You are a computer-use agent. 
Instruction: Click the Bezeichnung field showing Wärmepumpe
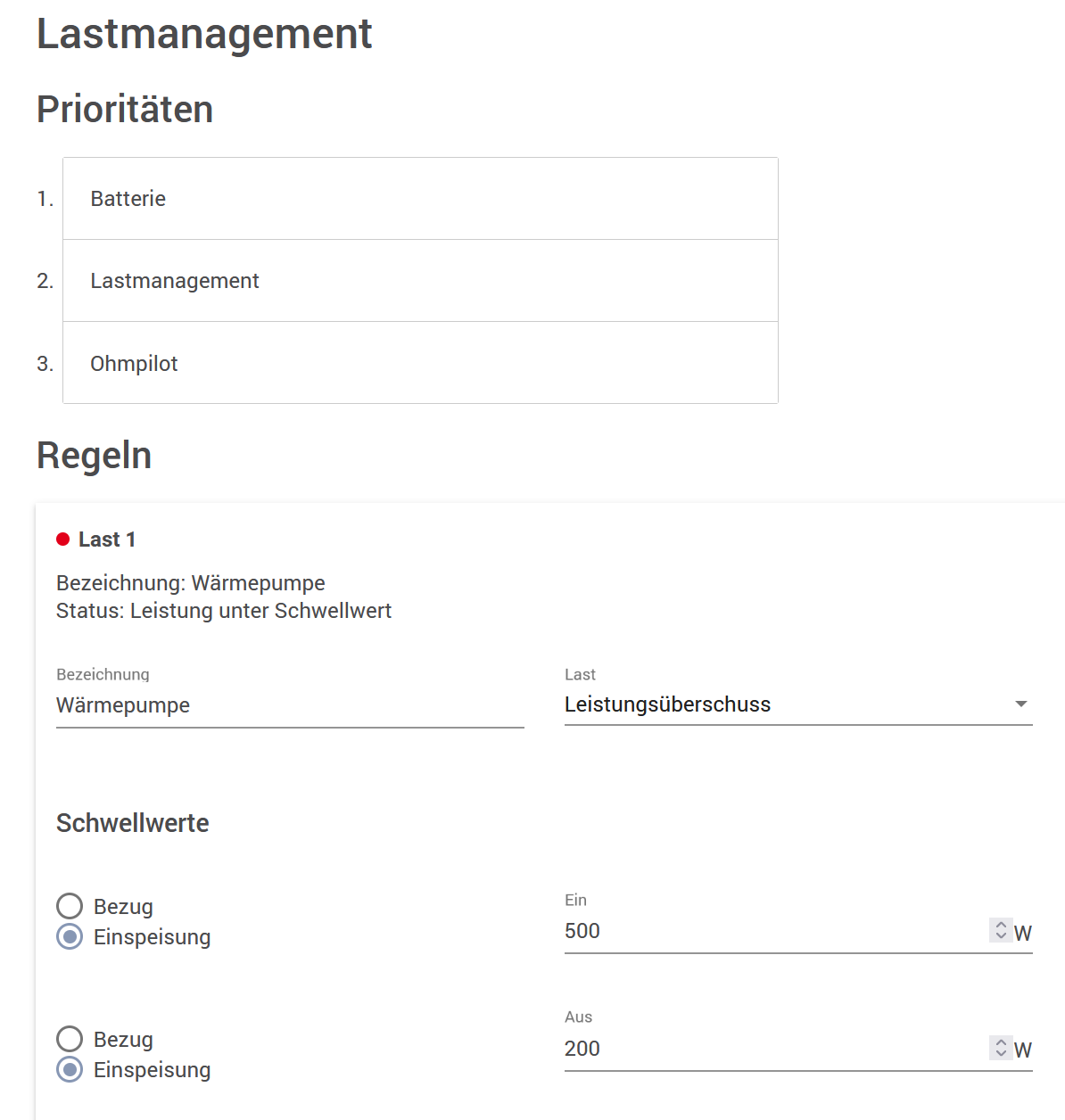[289, 705]
